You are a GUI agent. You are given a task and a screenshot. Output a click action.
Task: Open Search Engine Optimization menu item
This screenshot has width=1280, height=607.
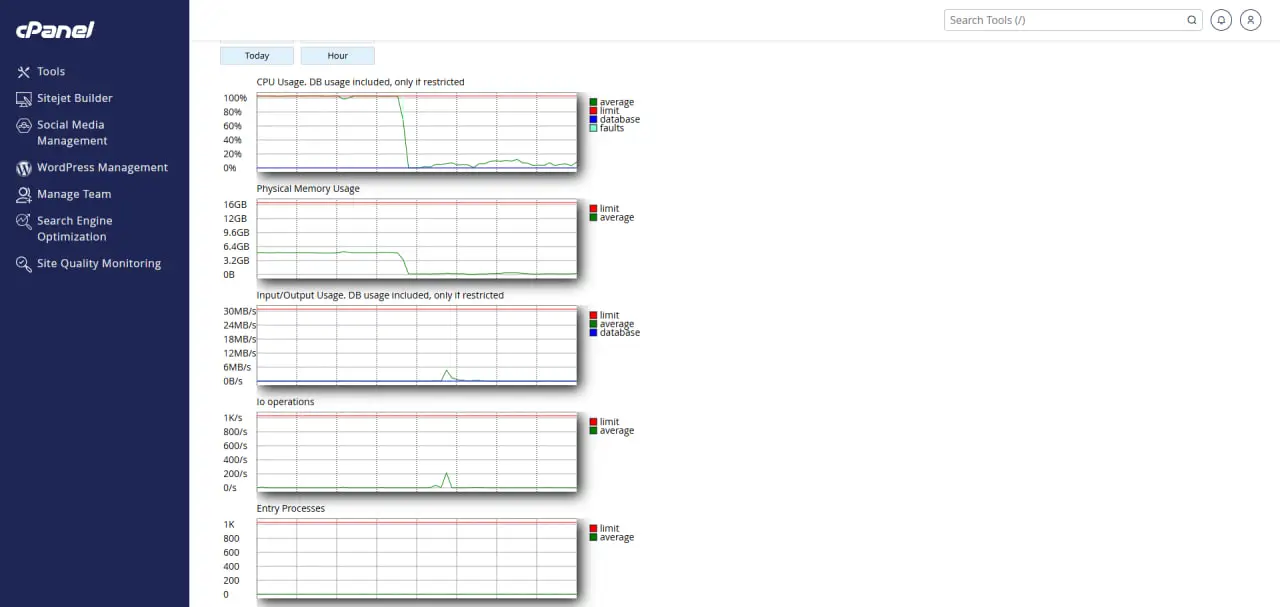(74, 229)
